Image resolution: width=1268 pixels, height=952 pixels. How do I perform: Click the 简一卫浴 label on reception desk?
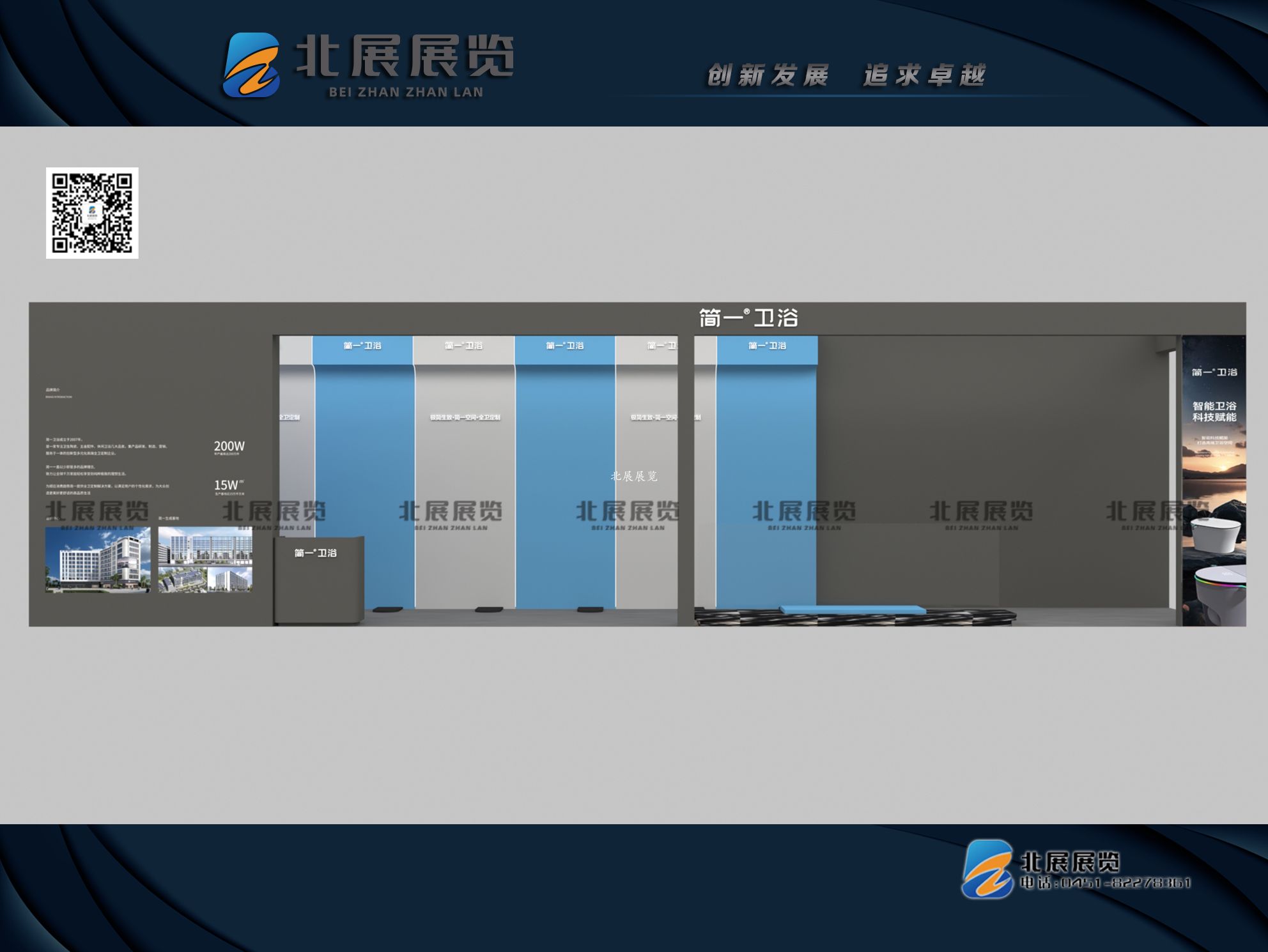(x=315, y=553)
